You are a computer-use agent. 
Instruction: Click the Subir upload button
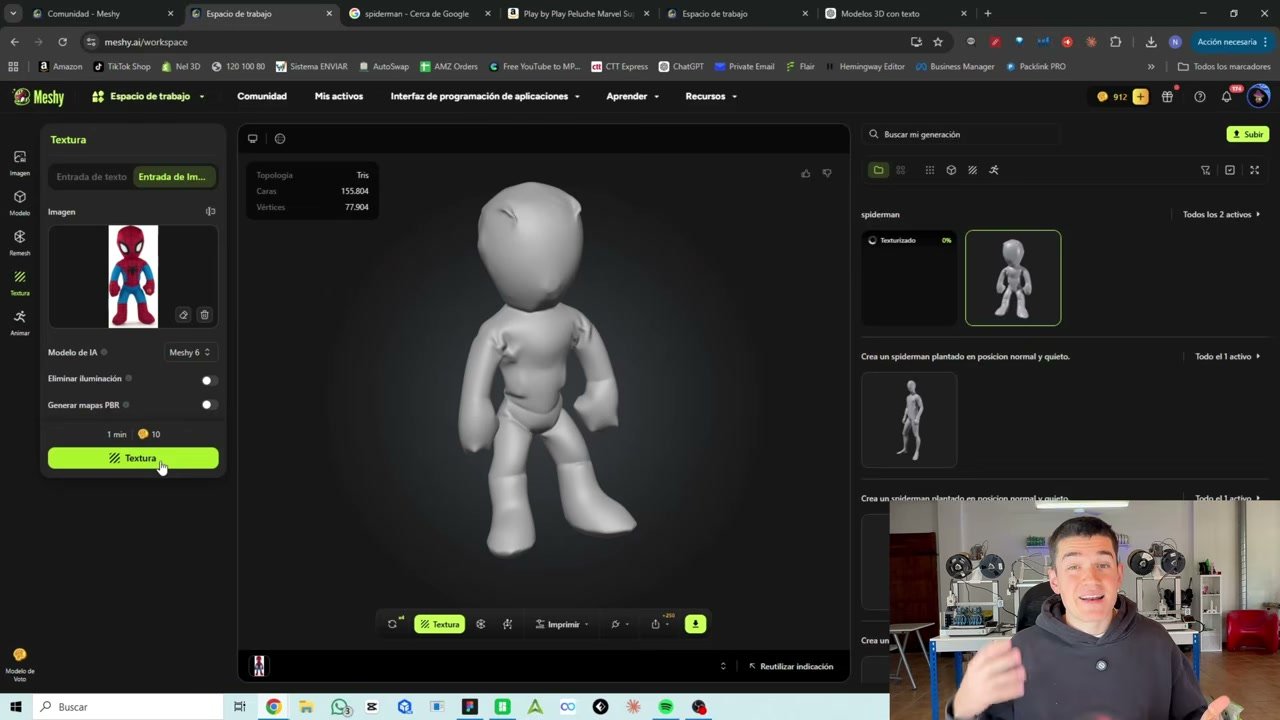1248,134
